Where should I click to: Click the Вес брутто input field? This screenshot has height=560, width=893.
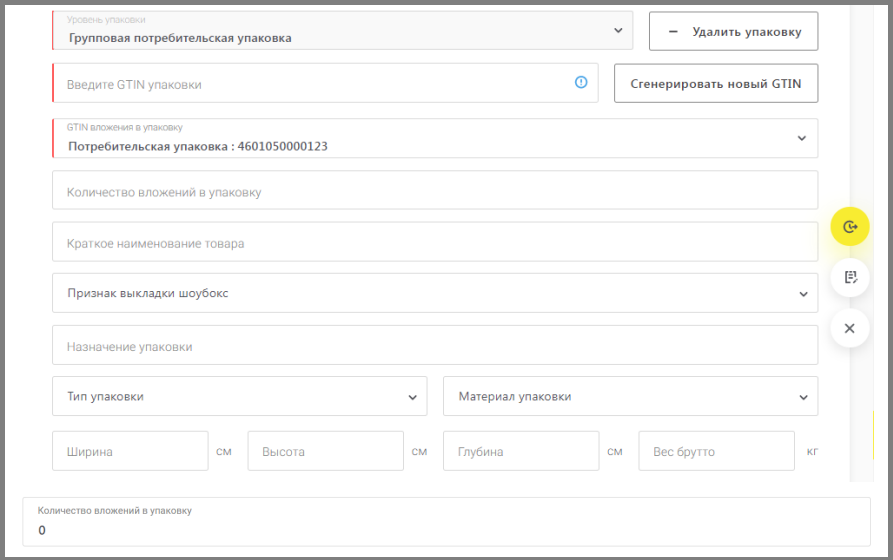716,451
